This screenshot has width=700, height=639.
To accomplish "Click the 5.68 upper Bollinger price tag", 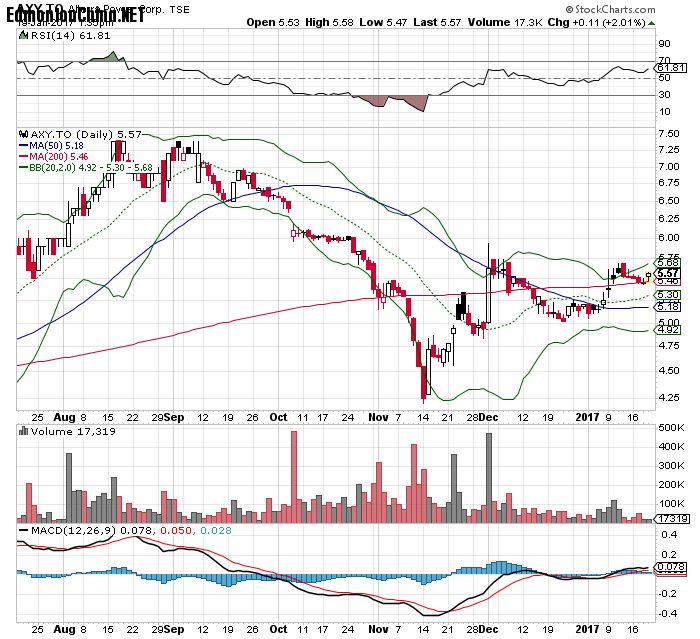I will coord(668,262).
